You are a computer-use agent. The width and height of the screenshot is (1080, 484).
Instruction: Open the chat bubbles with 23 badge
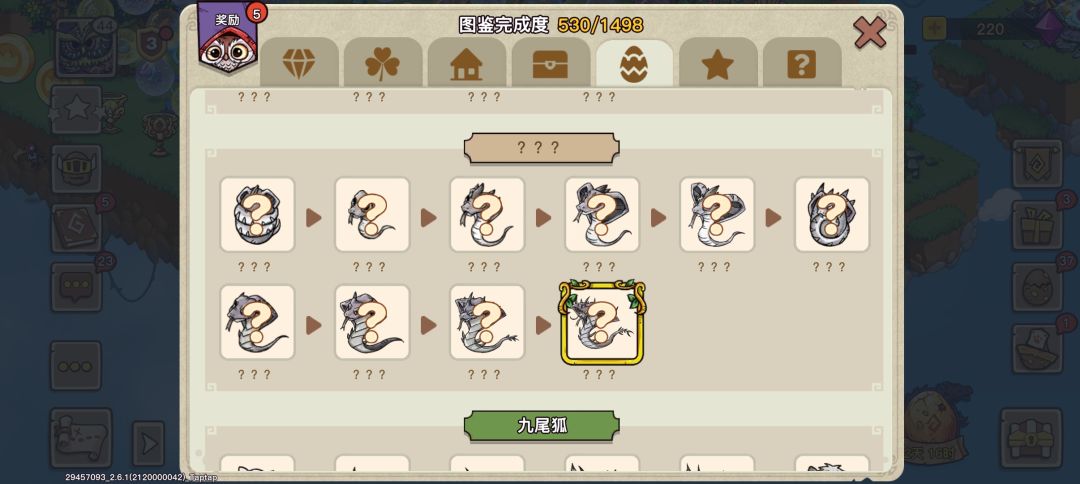coord(76,286)
